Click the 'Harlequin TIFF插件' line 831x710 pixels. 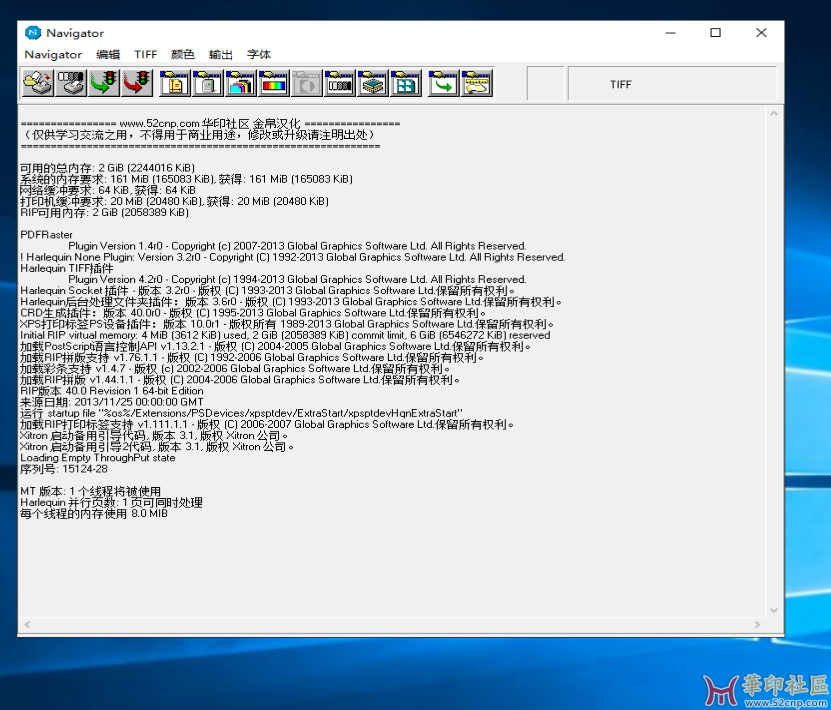coord(67,268)
